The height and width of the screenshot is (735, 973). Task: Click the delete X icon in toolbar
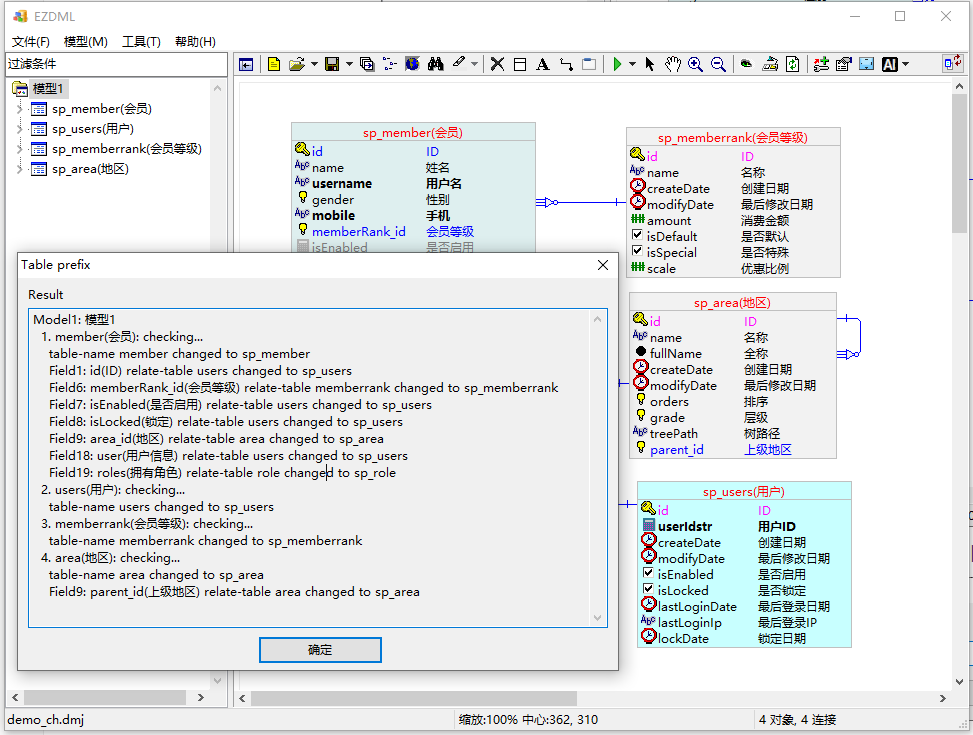(x=497, y=64)
